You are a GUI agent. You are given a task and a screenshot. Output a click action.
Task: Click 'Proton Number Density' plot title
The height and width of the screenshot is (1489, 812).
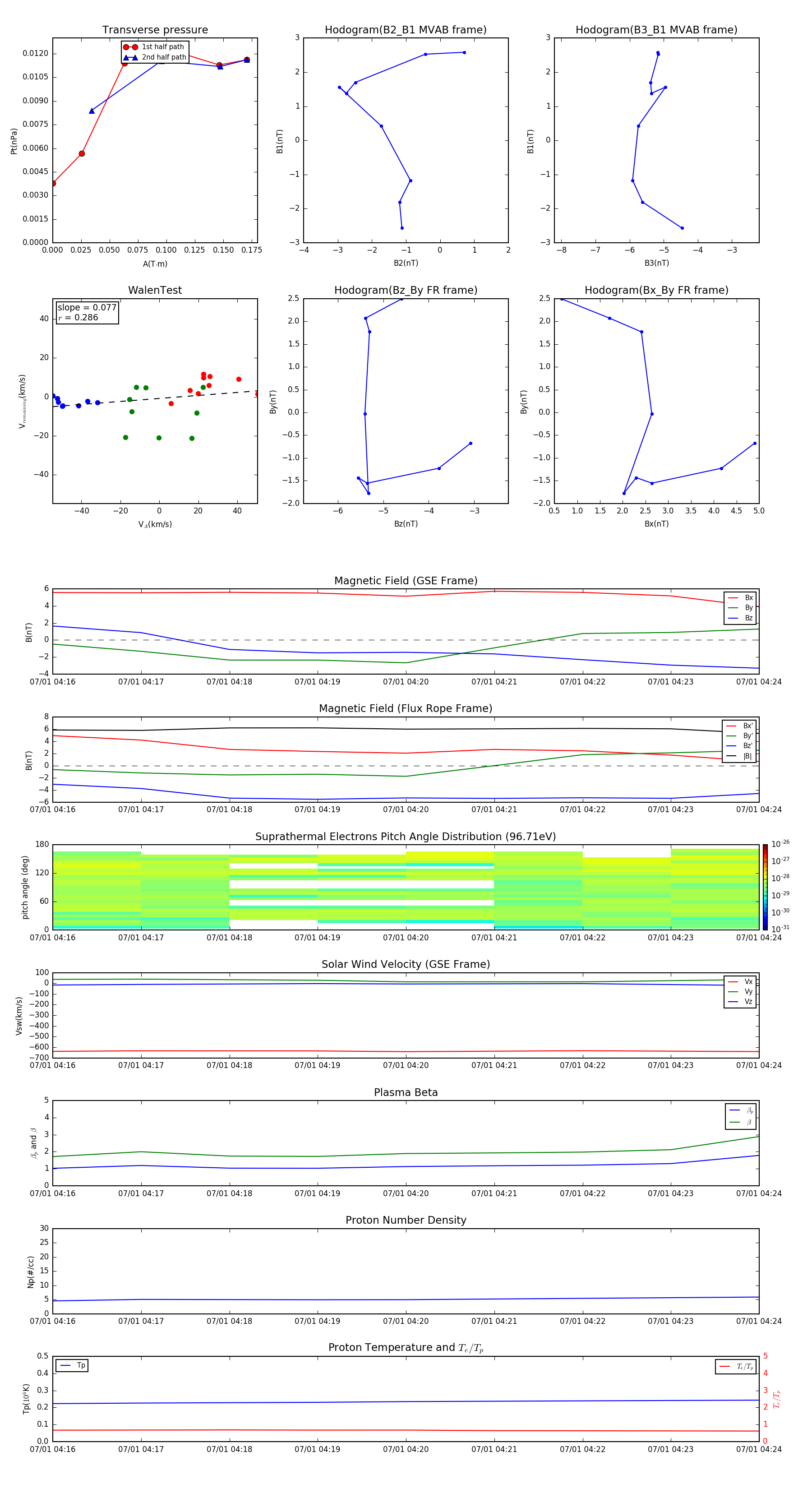[406, 1220]
